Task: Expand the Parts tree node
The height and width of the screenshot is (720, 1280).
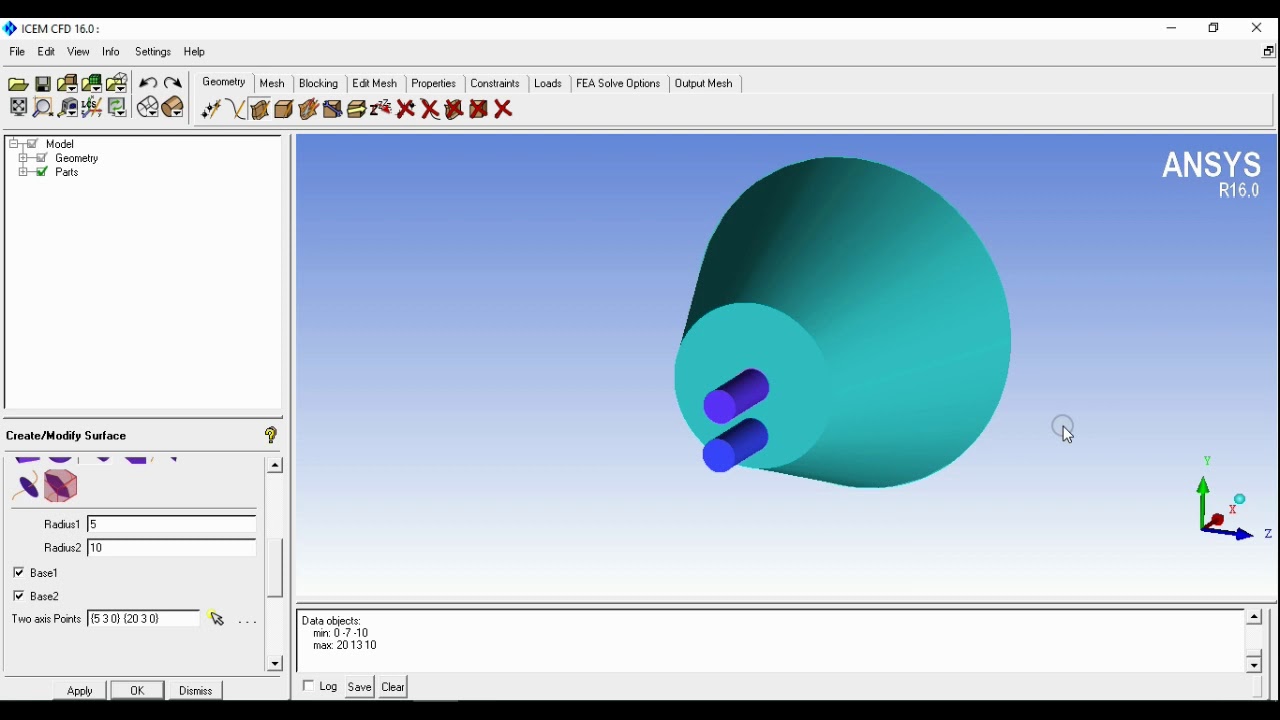Action: click(x=23, y=172)
